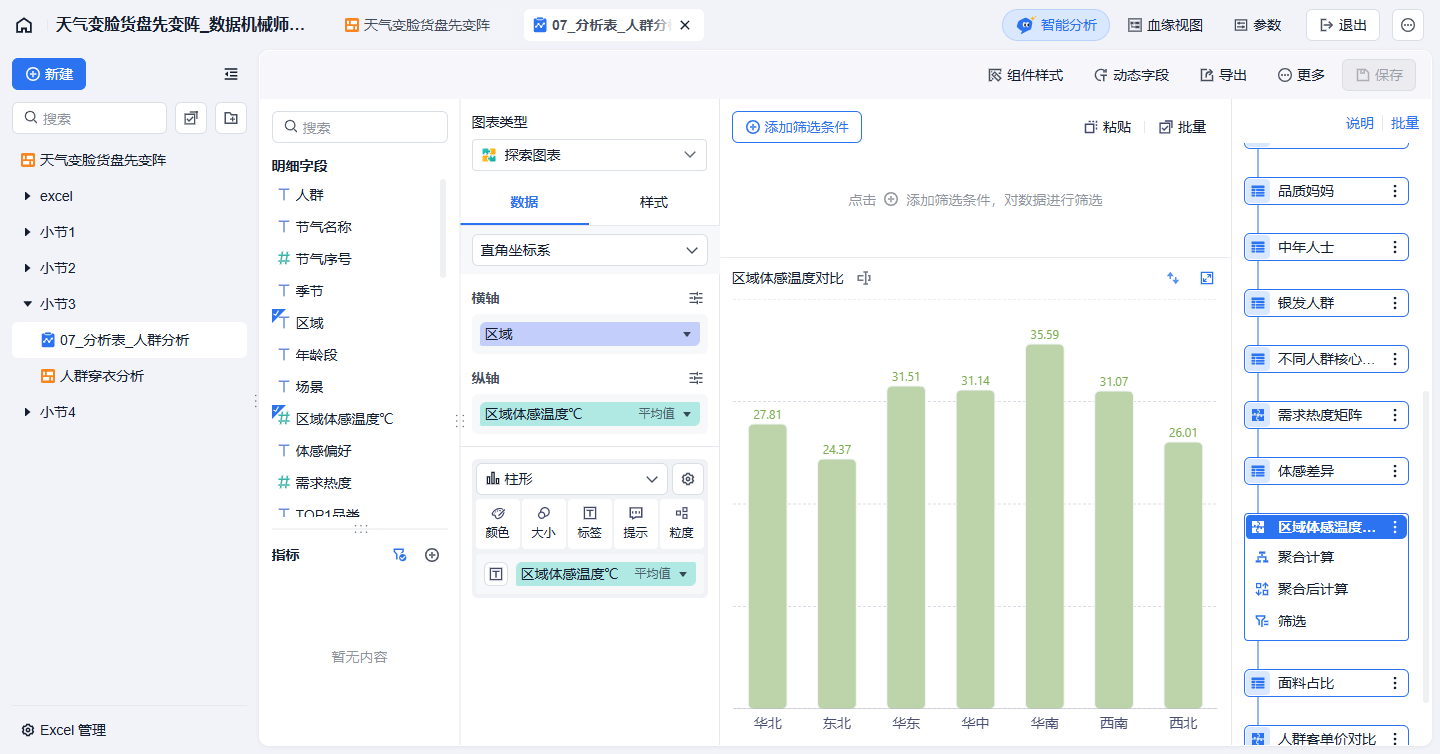Image resolution: width=1440 pixels, height=754 pixels.
Task: Open the 血缘视图 view
Action: 1165,25
